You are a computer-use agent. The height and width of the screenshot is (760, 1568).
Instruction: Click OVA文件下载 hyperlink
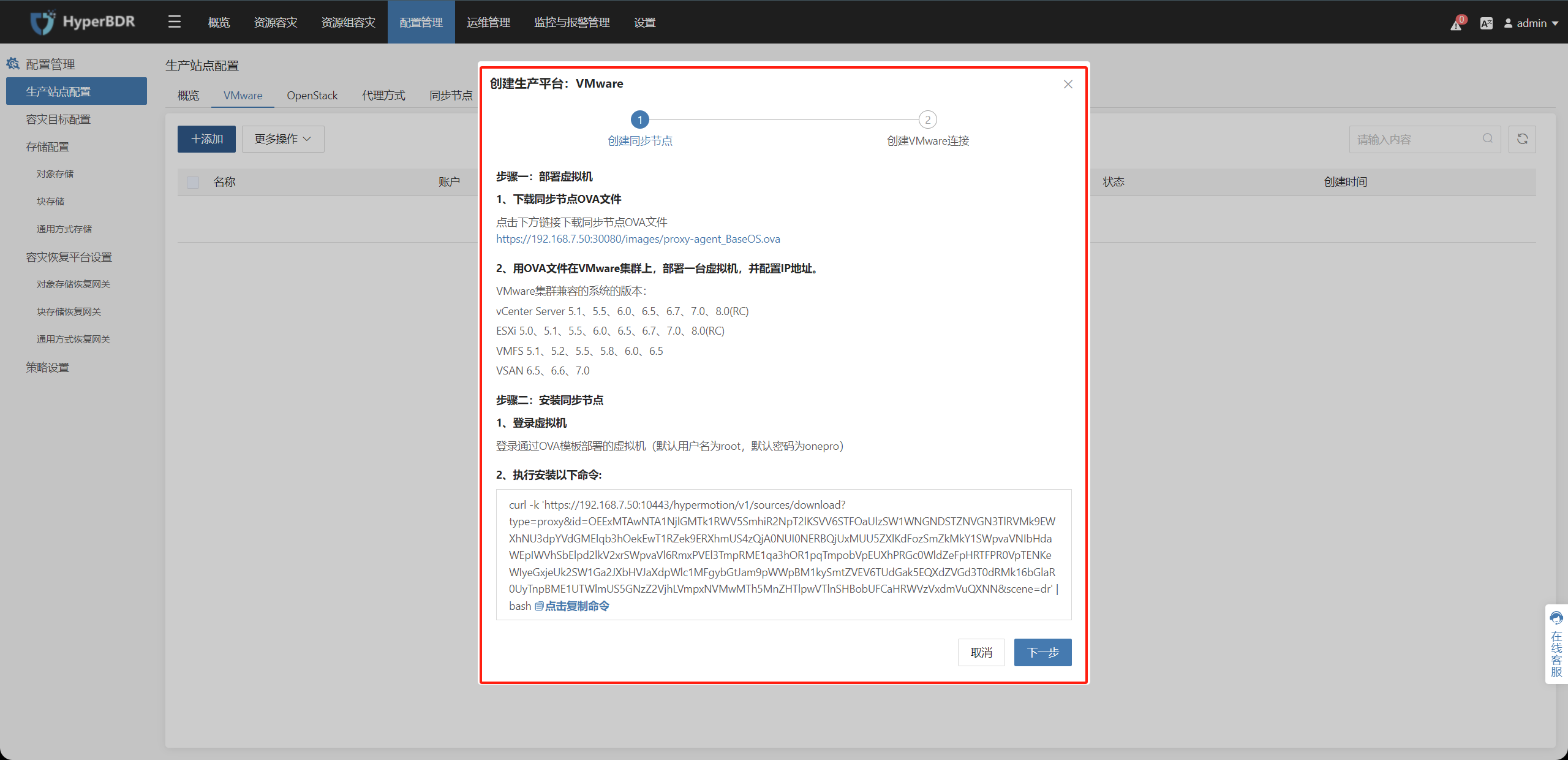coord(638,239)
